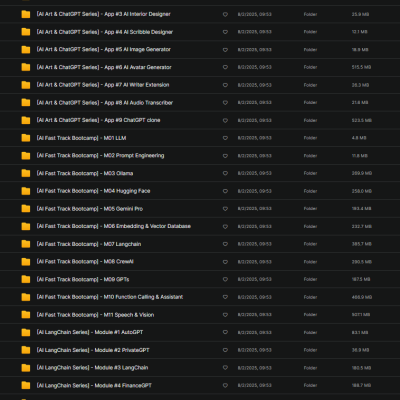The width and height of the screenshot is (400, 400).
Task: Click folder icon beside M03 Ollama
Action: point(26,173)
